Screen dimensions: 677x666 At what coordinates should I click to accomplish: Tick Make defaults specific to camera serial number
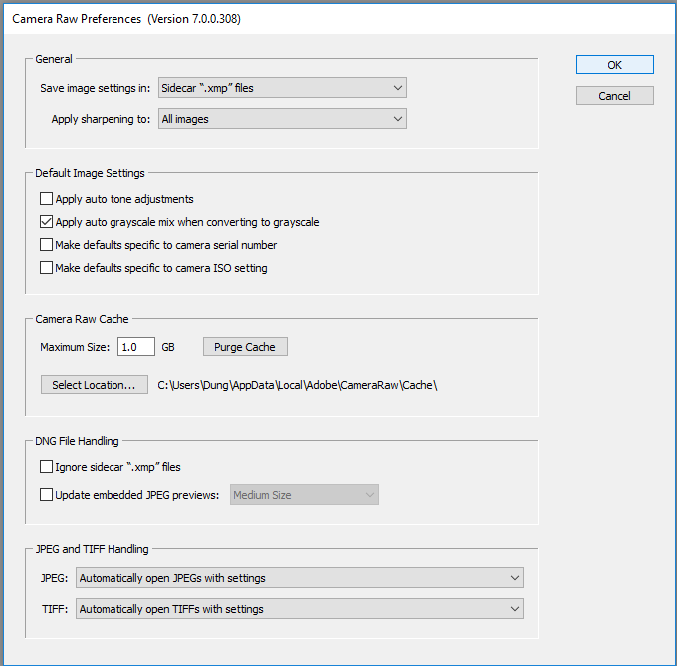click(47, 245)
